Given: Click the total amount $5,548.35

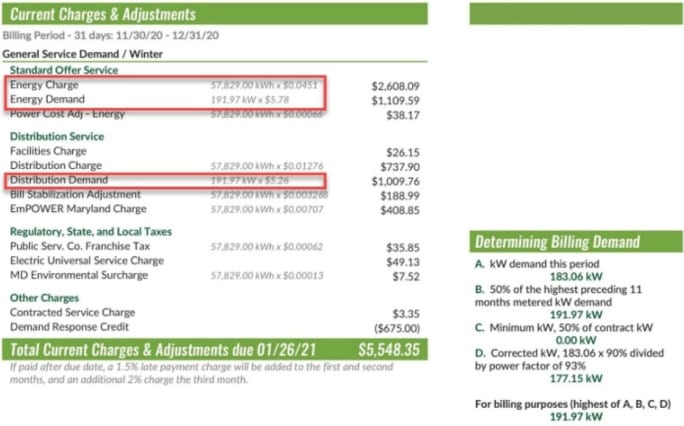Looking at the screenshot, I should tap(389, 352).
